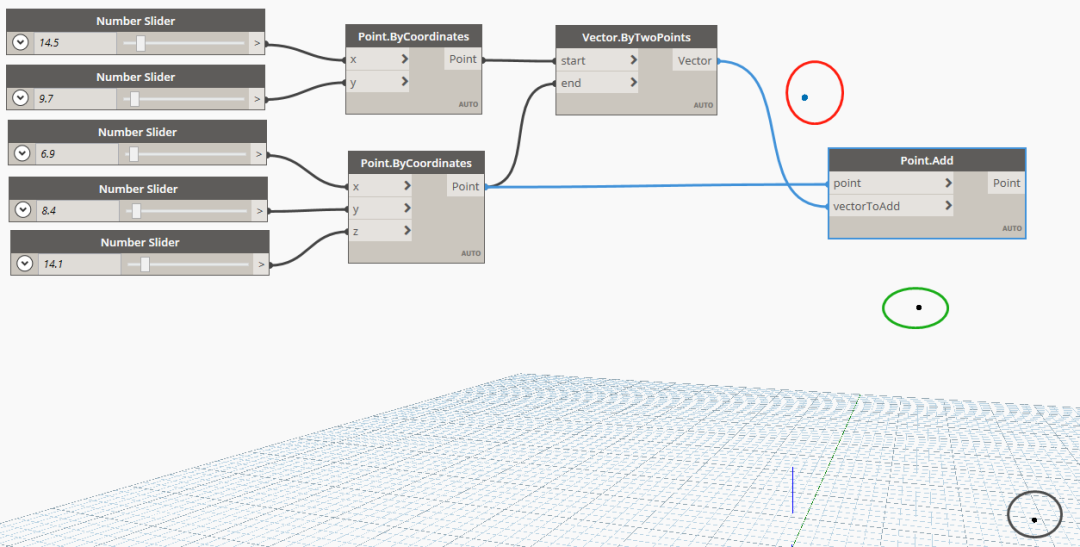Click the 9.7 value field in slider
The image size is (1080, 547).
pos(74,99)
